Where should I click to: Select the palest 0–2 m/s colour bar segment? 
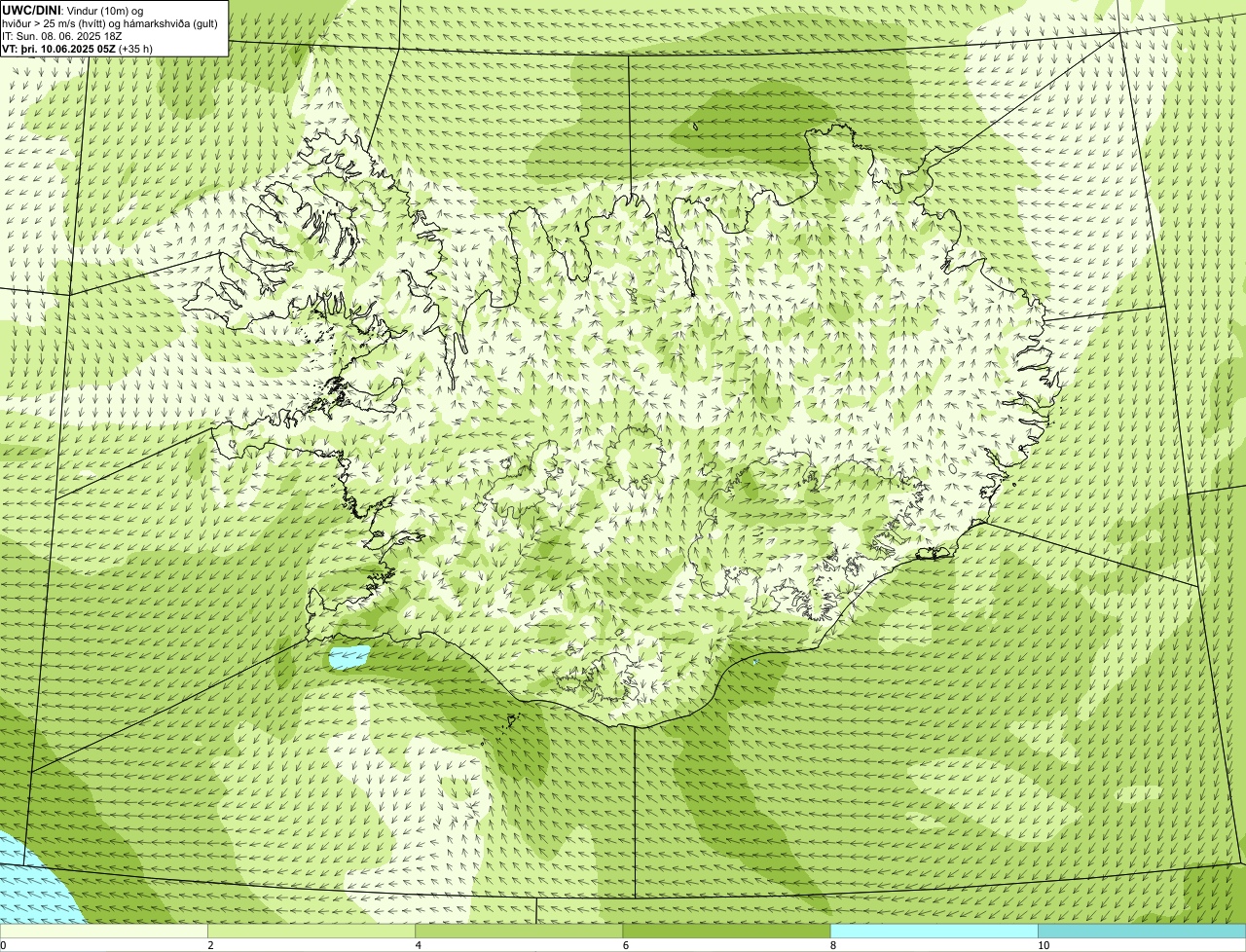tap(104, 932)
